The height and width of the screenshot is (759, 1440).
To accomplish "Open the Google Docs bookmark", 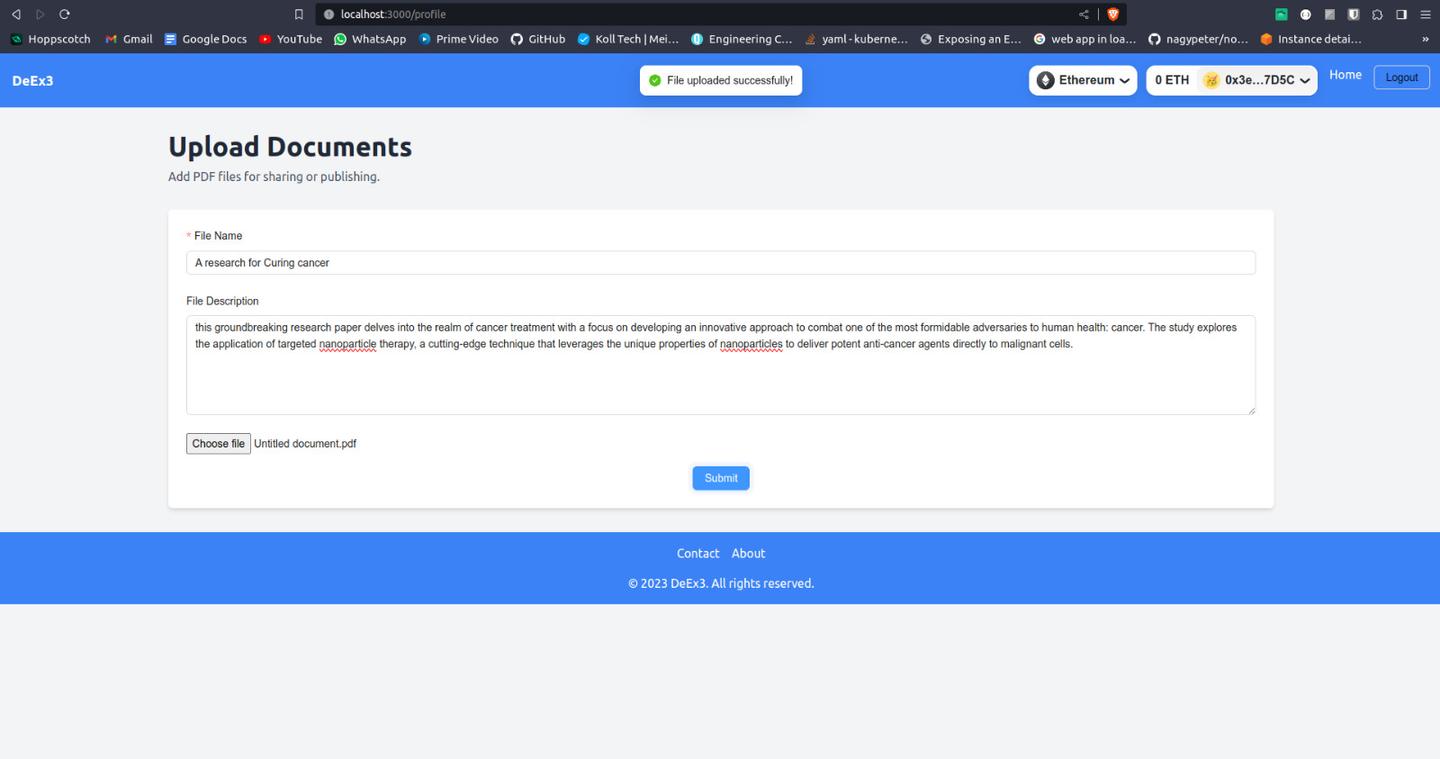I will tap(206, 39).
